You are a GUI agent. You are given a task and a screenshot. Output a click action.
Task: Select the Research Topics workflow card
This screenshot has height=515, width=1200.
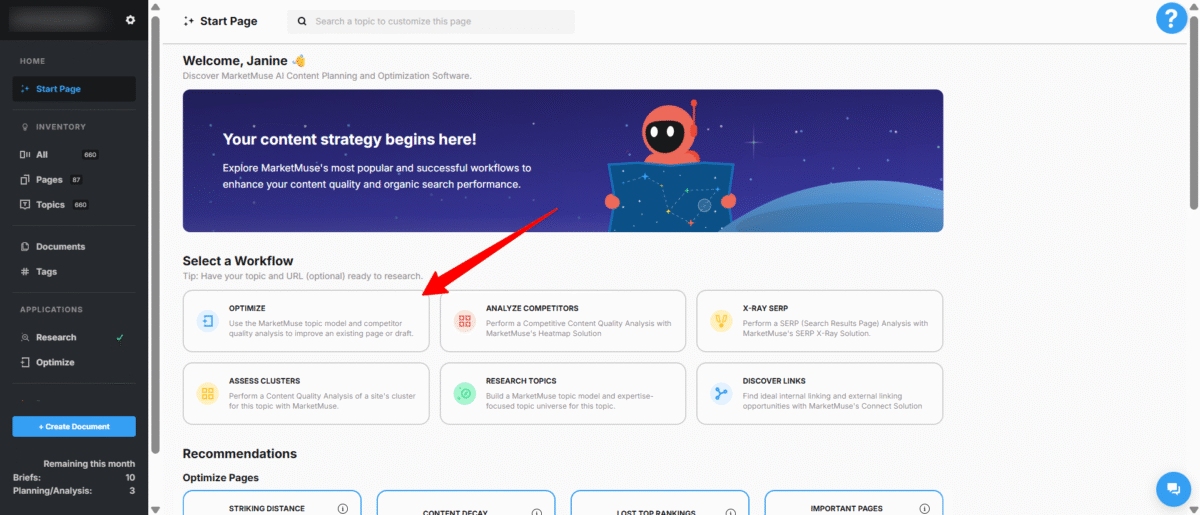tap(563, 393)
